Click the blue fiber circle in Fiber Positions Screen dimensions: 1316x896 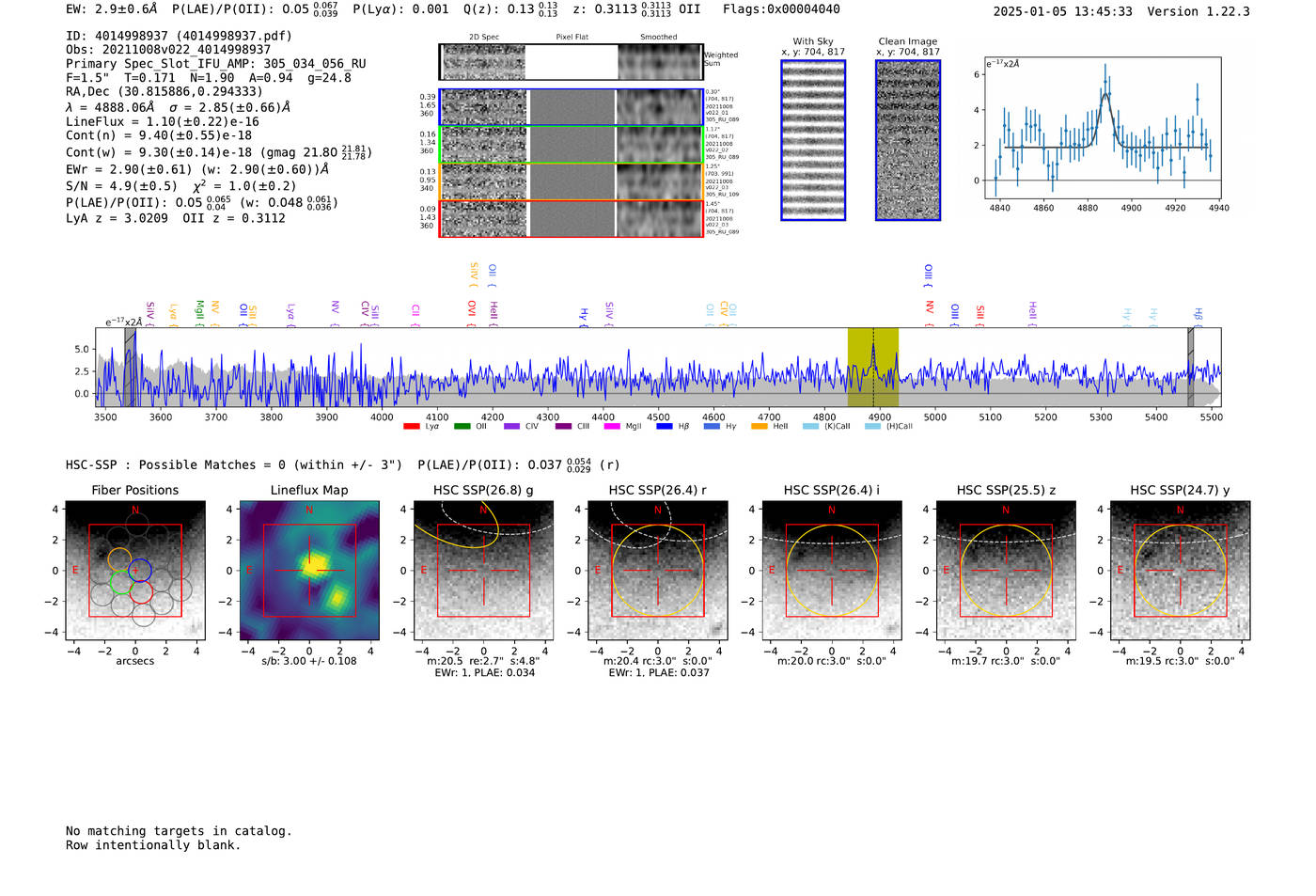[x=140, y=570]
